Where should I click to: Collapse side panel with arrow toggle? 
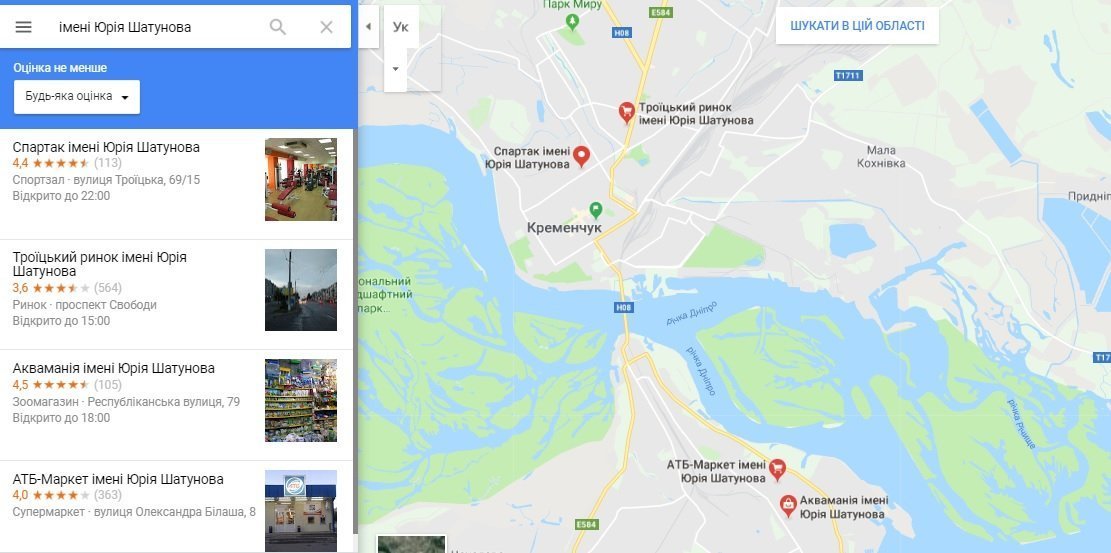point(368,27)
